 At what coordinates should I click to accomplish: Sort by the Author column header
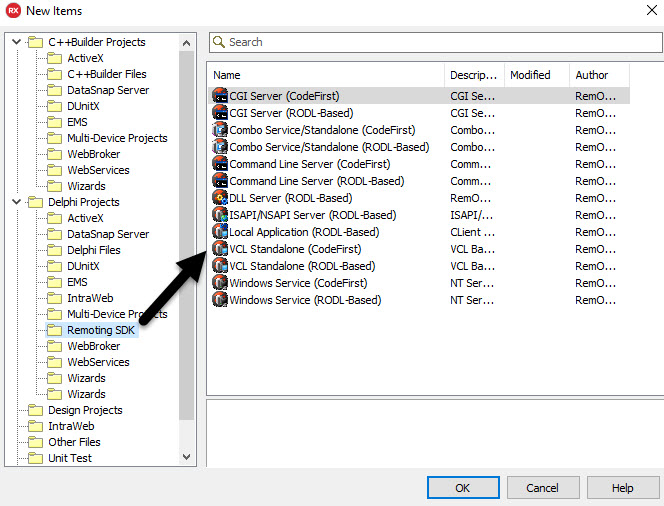599,75
